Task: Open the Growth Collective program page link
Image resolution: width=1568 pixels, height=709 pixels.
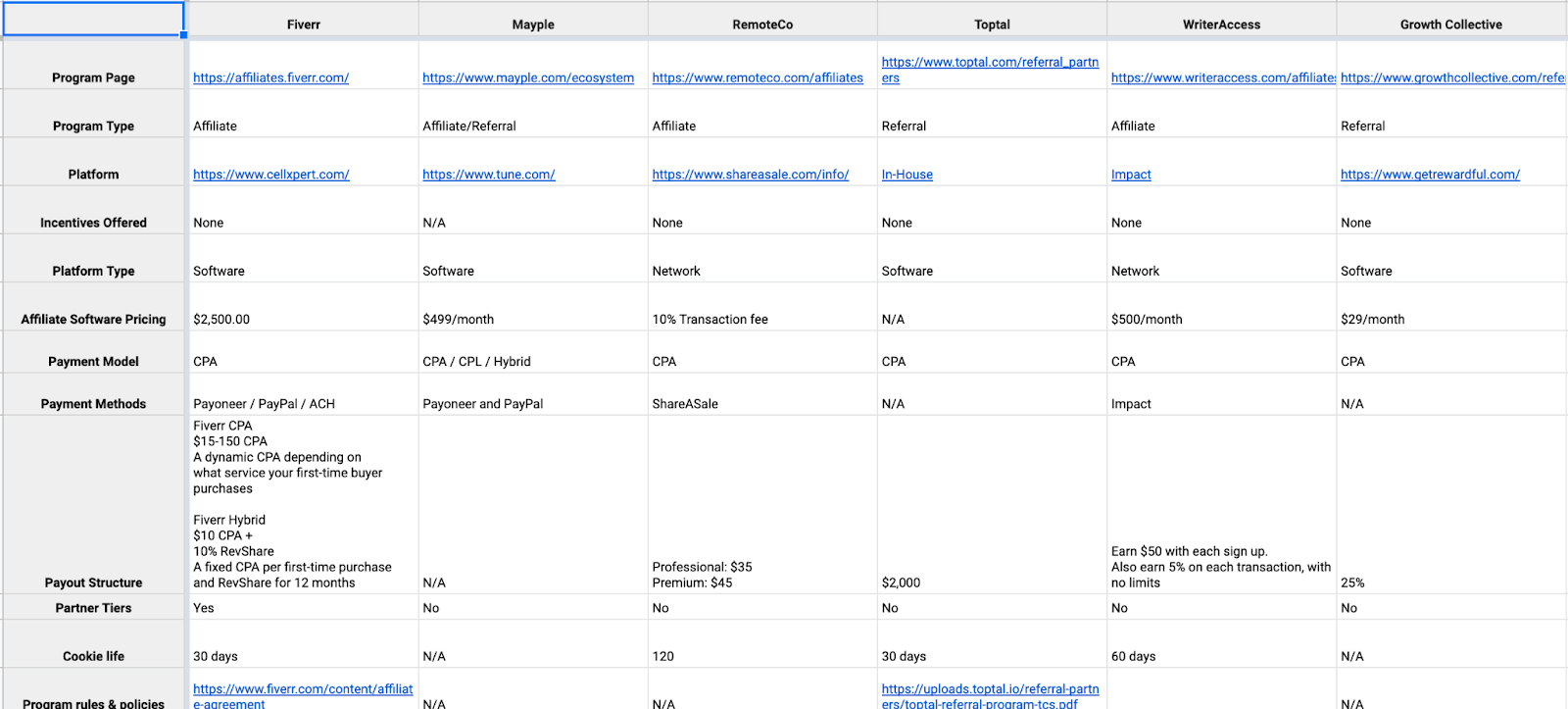Action: 1451,78
